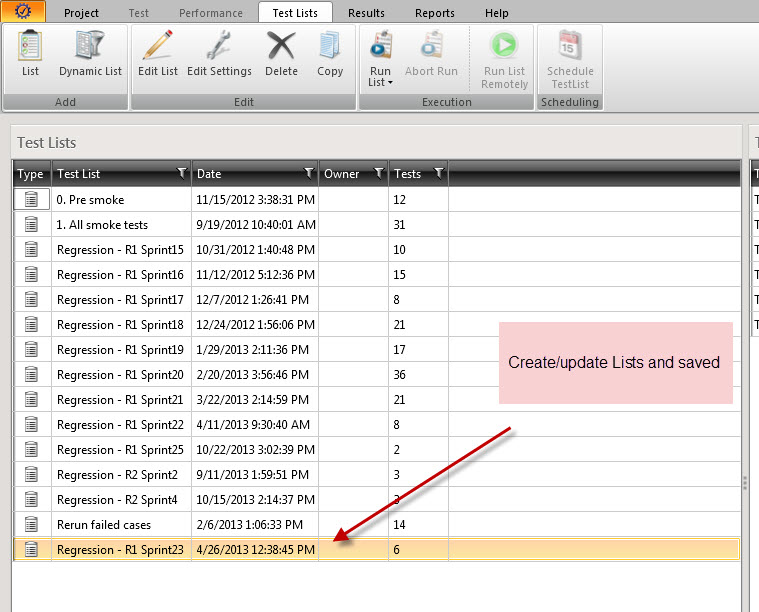Open the Help tab
The height and width of the screenshot is (612, 759).
pyautogui.click(x=497, y=13)
